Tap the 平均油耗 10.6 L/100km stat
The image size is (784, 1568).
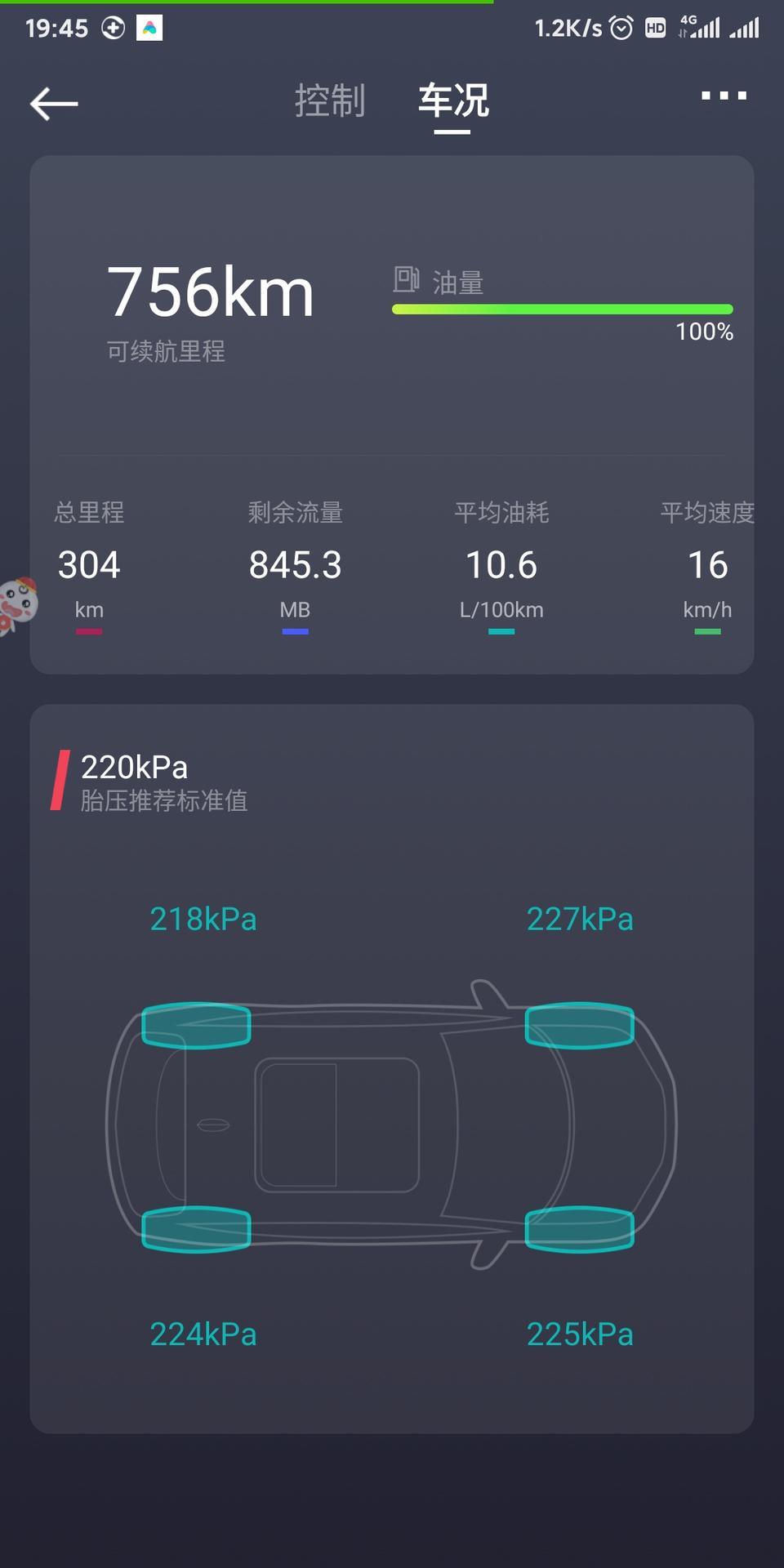point(501,566)
